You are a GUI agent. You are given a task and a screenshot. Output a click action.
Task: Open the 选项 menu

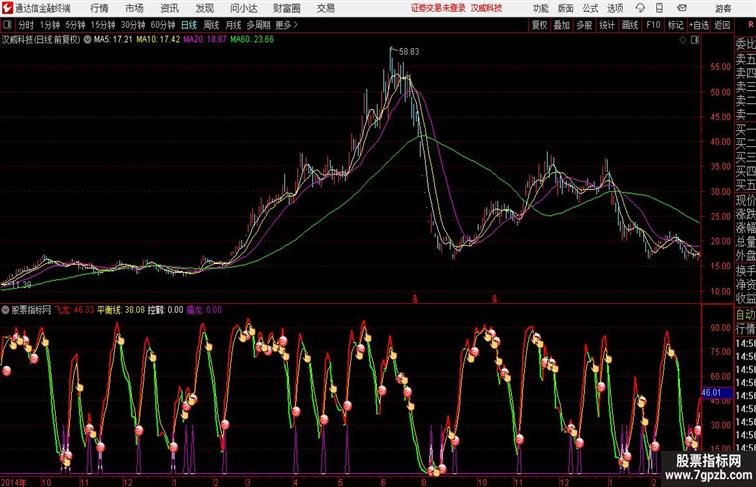615,8
